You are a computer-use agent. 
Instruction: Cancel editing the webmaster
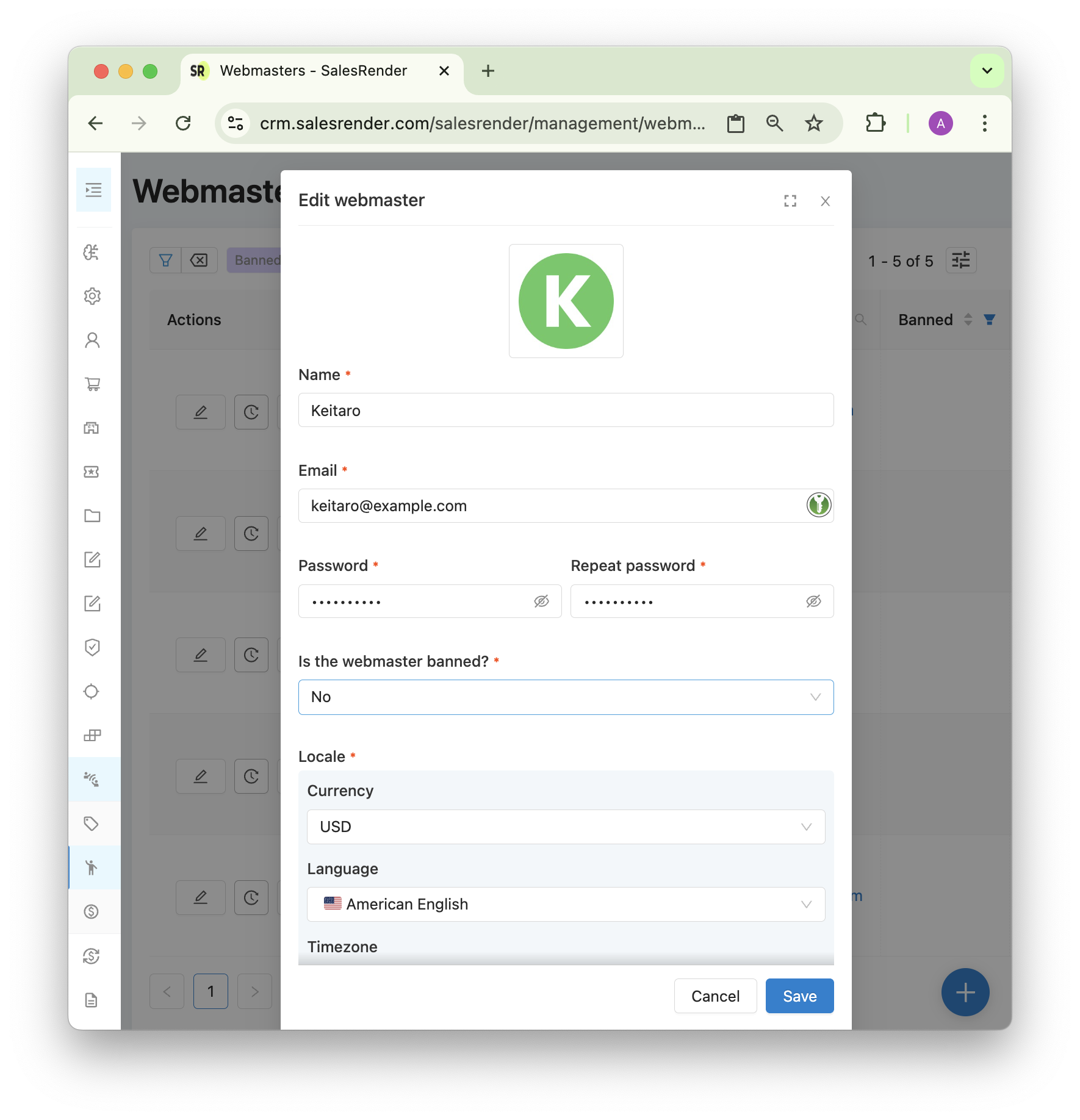tap(715, 996)
